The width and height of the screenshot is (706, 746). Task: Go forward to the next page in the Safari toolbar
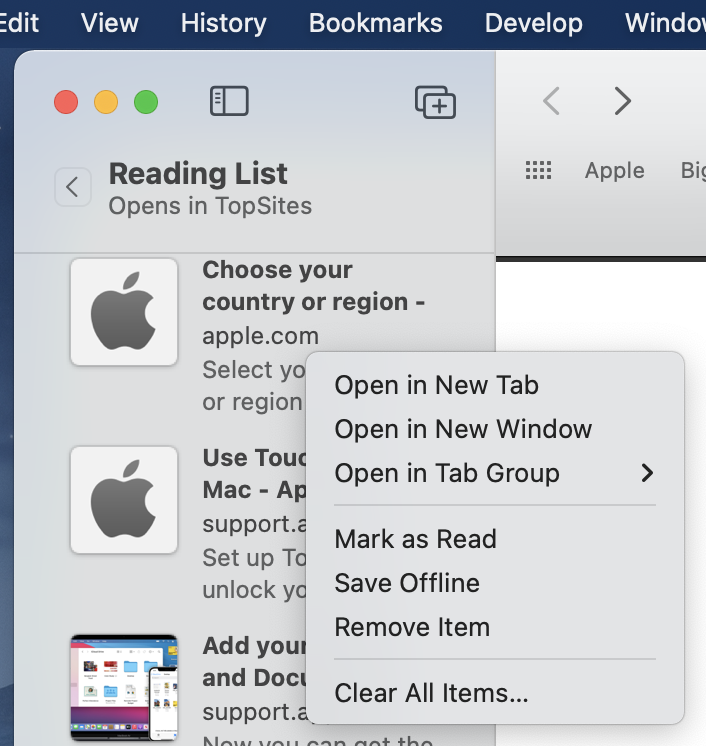coord(622,101)
